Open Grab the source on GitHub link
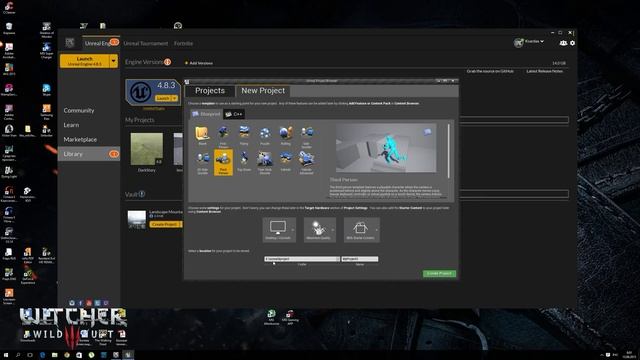640x360 pixels. 490,71
